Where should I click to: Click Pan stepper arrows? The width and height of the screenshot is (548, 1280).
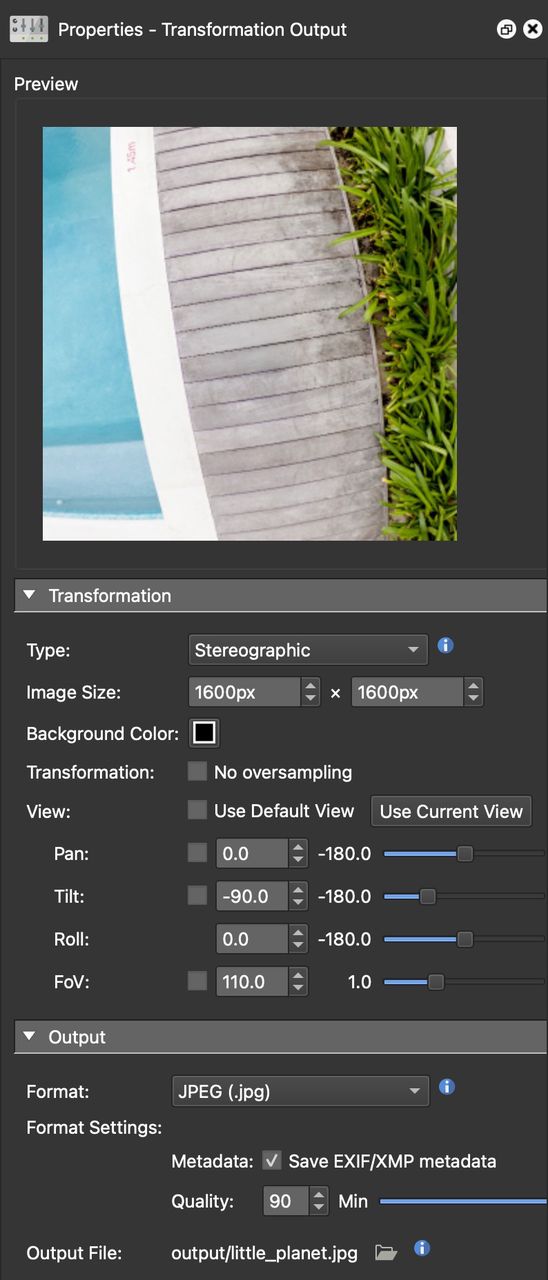[298, 854]
